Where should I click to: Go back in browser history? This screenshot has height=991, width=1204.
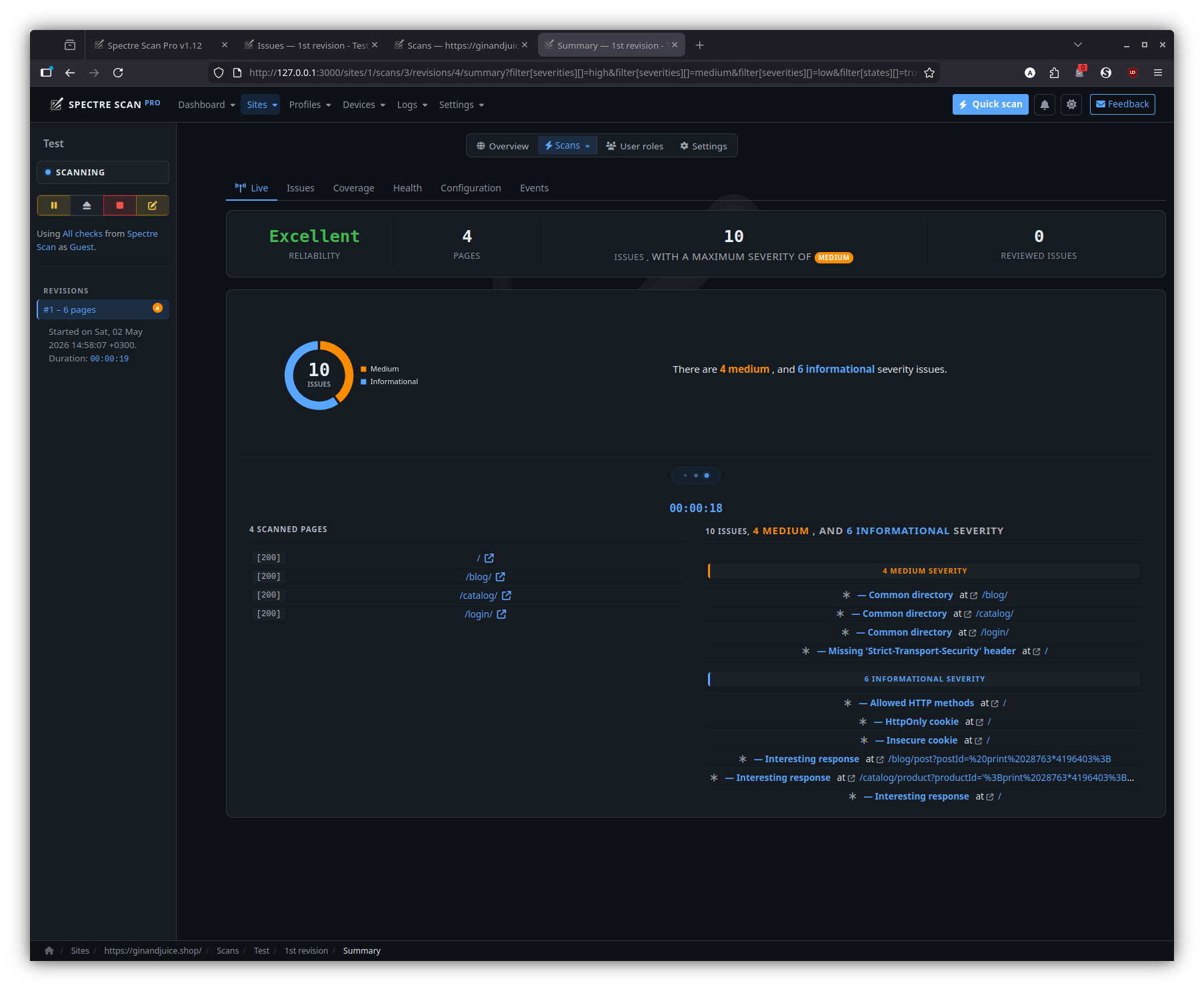point(70,73)
